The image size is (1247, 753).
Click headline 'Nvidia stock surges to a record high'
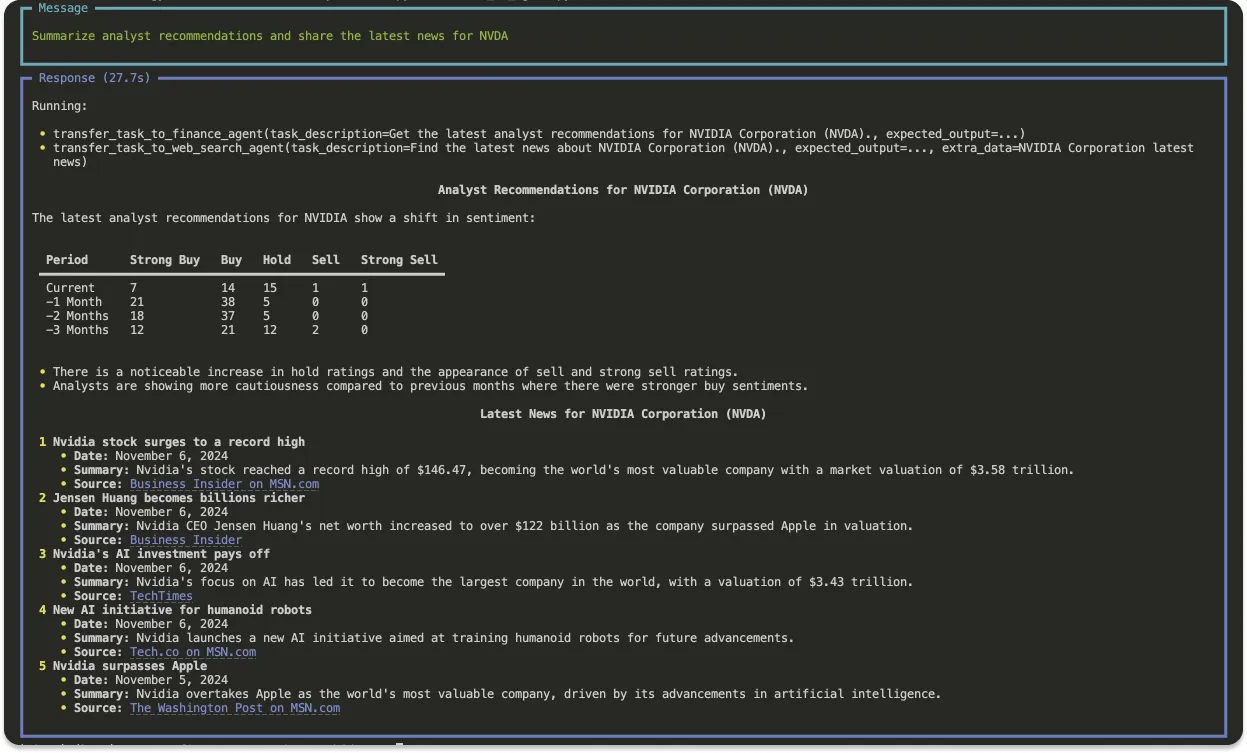click(178, 442)
